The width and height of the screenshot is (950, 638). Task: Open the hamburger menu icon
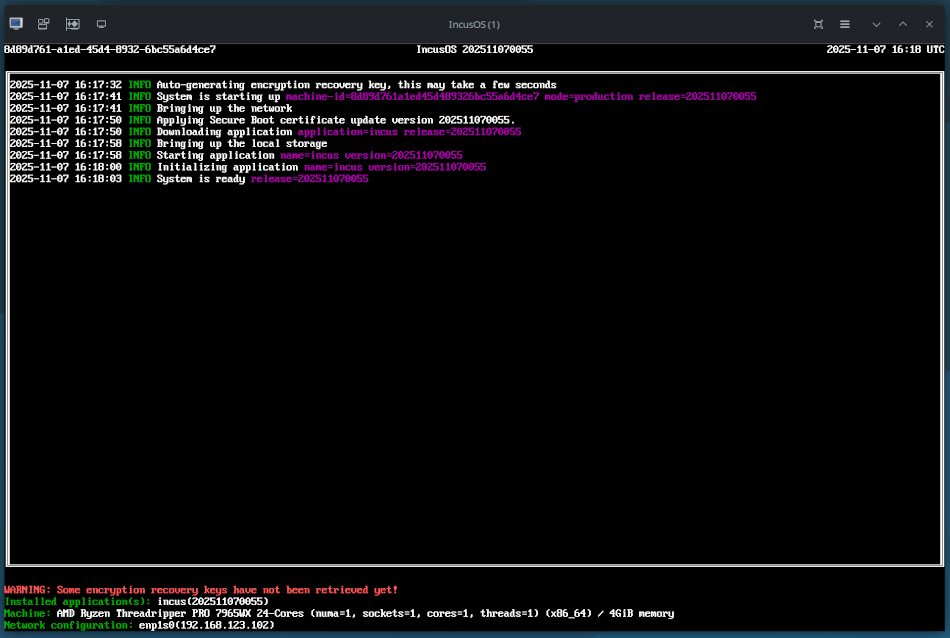[845, 23]
